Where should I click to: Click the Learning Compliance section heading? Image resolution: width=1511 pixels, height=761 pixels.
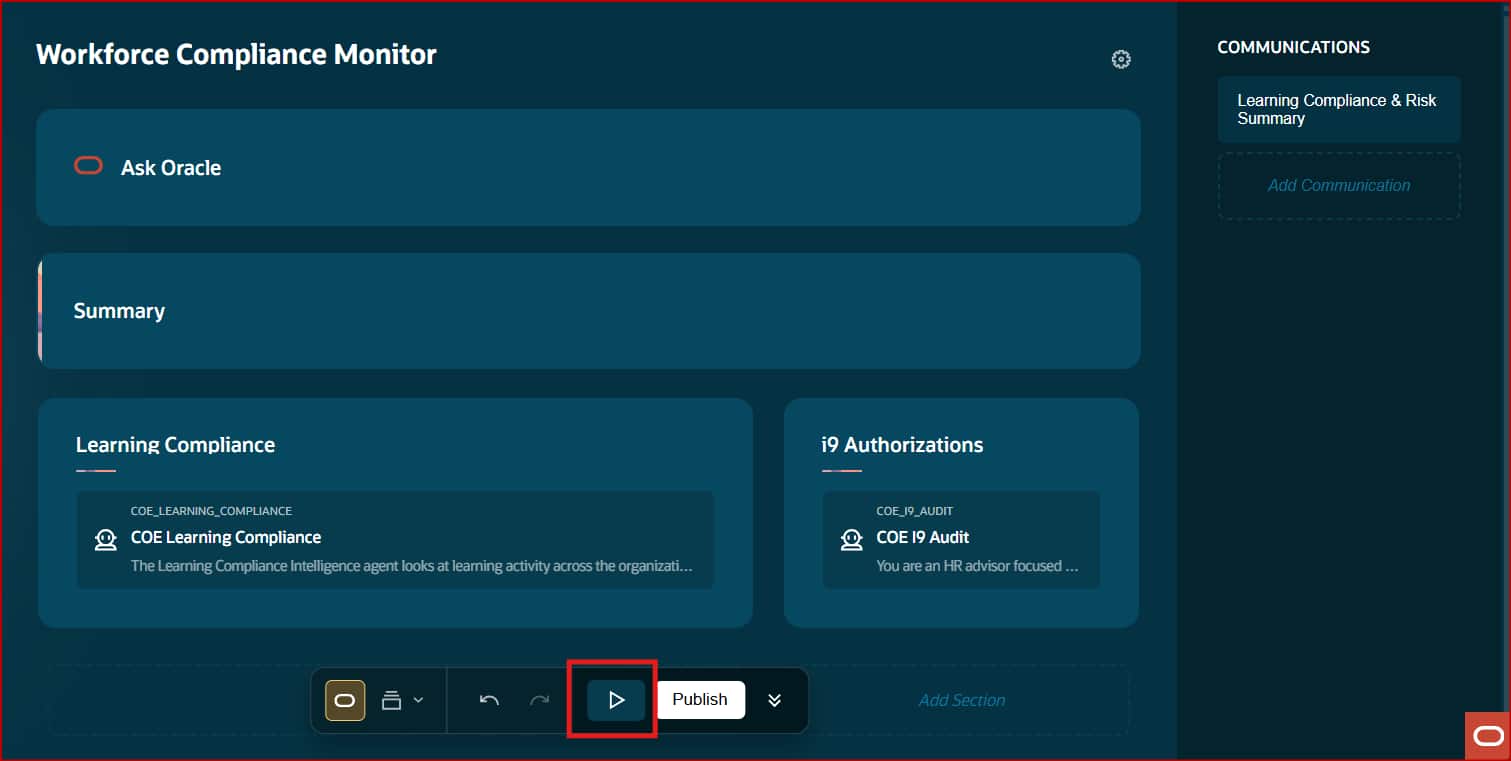click(175, 445)
